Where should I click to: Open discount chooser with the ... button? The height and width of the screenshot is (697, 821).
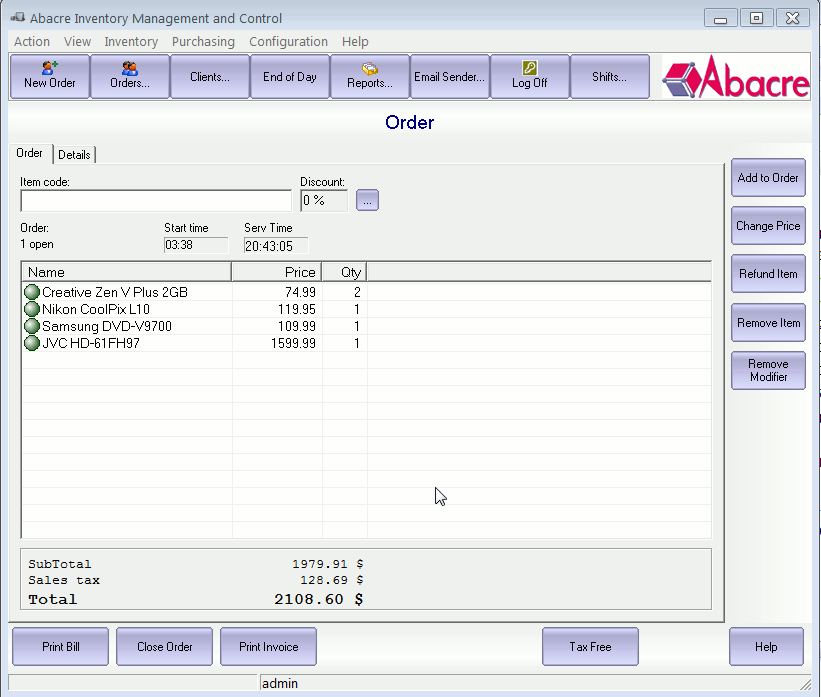pos(367,200)
